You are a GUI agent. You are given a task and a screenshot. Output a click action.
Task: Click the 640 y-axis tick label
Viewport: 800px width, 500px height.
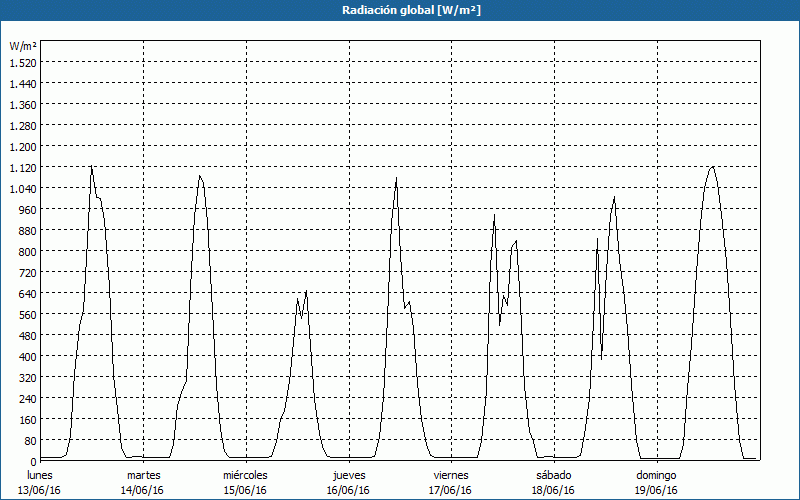pyautogui.click(x=27, y=294)
